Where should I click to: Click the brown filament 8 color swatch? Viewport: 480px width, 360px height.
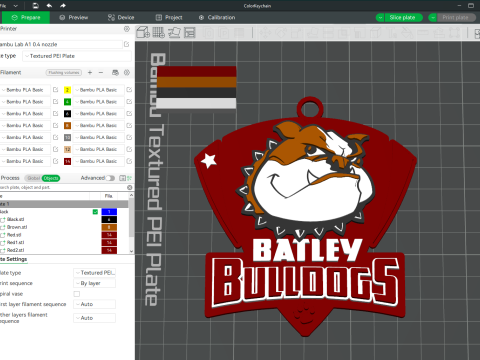tap(67, 125)
